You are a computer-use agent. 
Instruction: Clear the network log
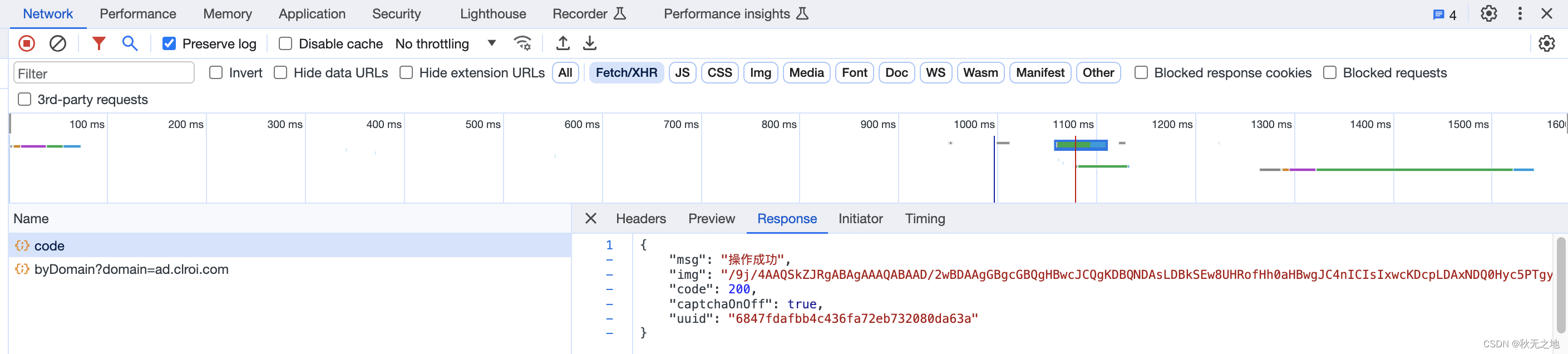pyautogui.click(x=58, y=43)
